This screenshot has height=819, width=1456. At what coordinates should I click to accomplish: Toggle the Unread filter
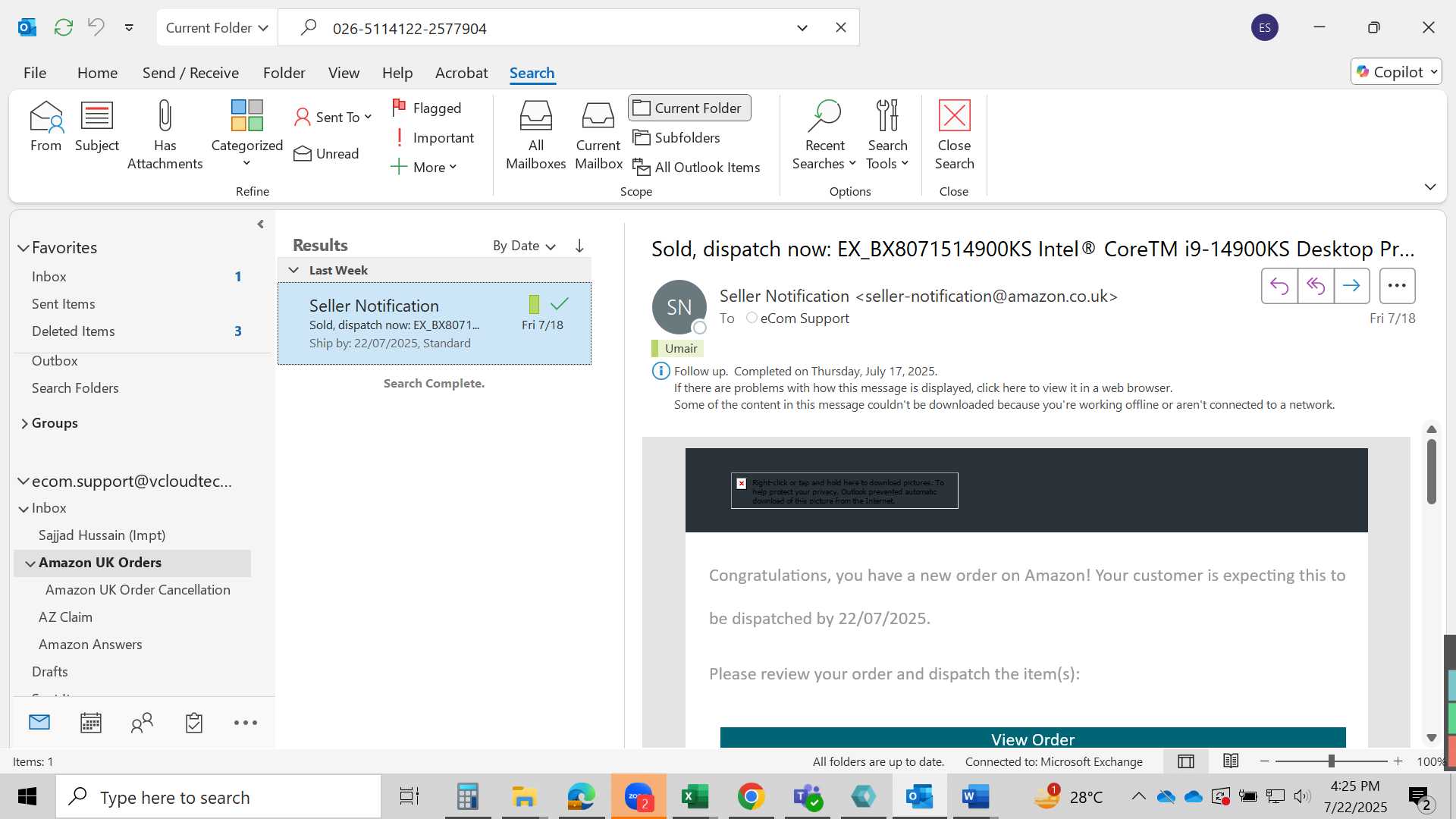click(326, 154)
